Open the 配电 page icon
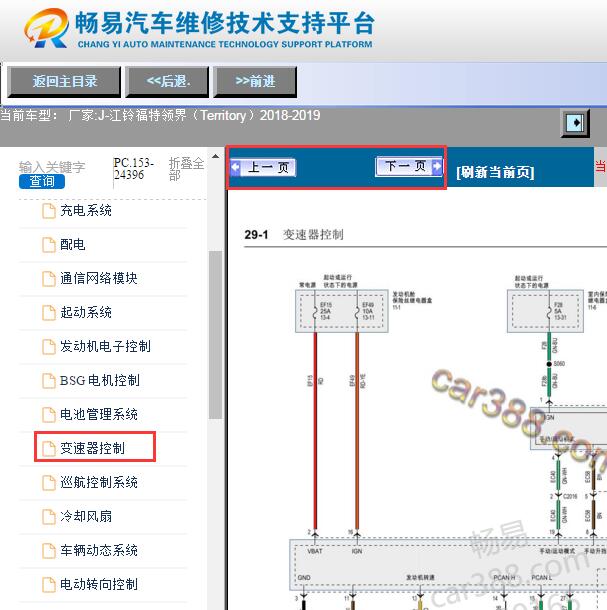The height and width of the screenshot is (610, 607). coord(49,245)
